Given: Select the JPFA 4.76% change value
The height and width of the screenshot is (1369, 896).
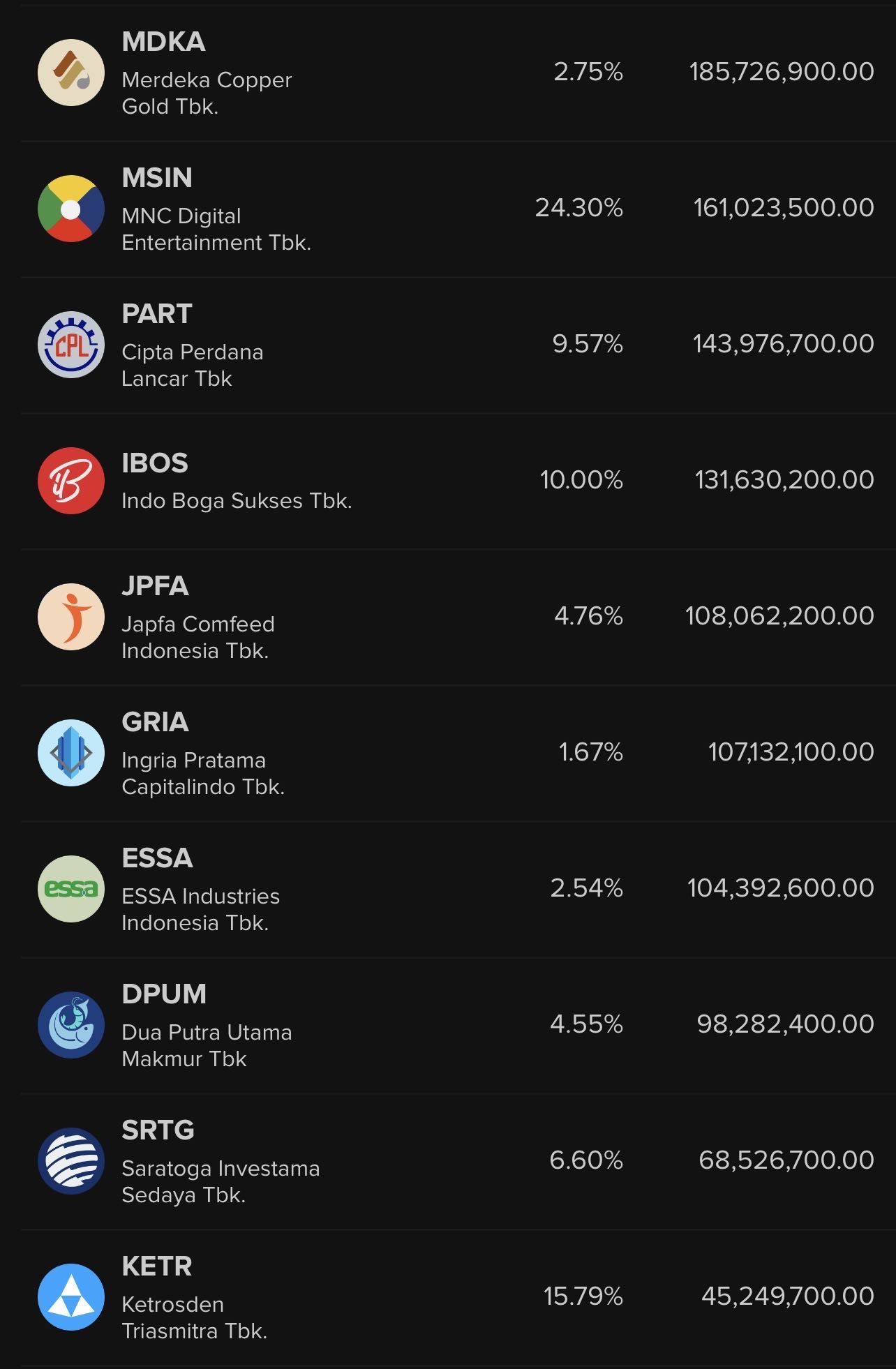Looking at the screenshot, I should coord(588,616).
